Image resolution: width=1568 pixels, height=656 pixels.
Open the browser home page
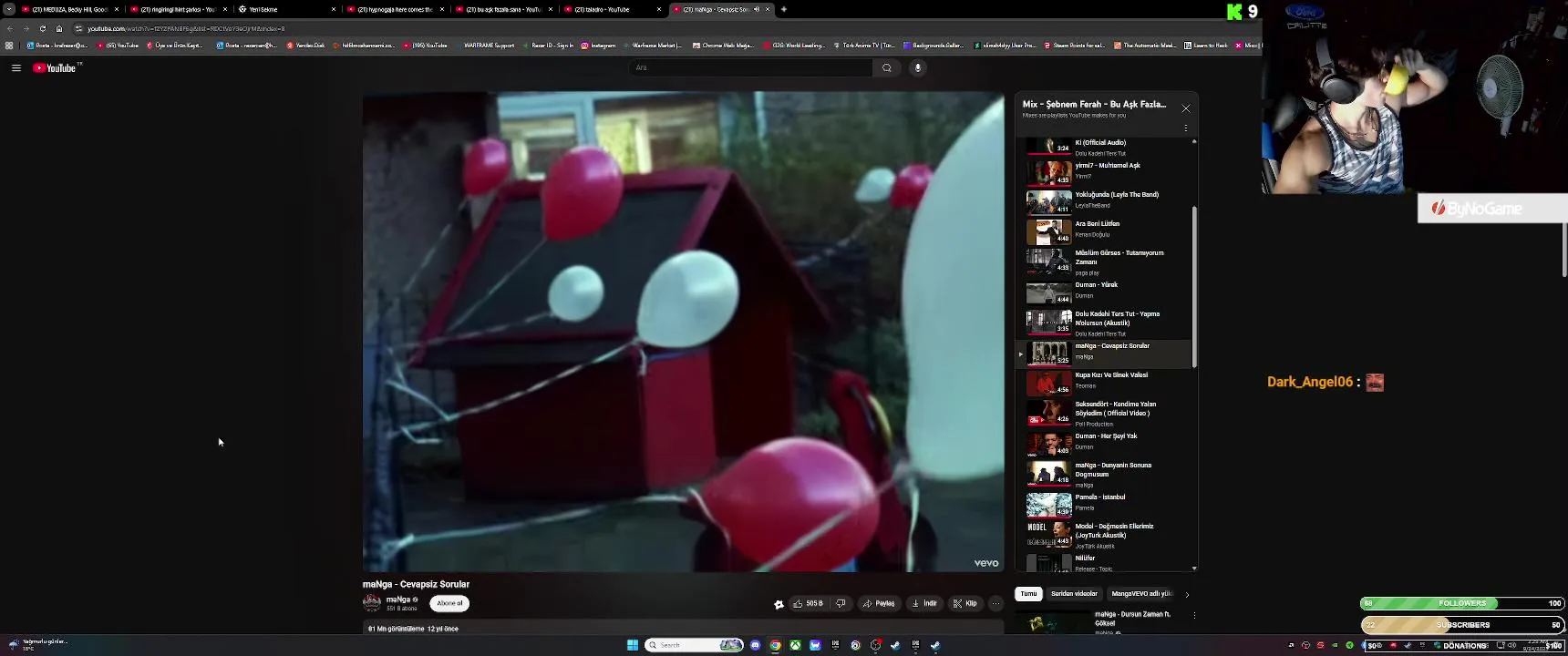coord(59,28)
